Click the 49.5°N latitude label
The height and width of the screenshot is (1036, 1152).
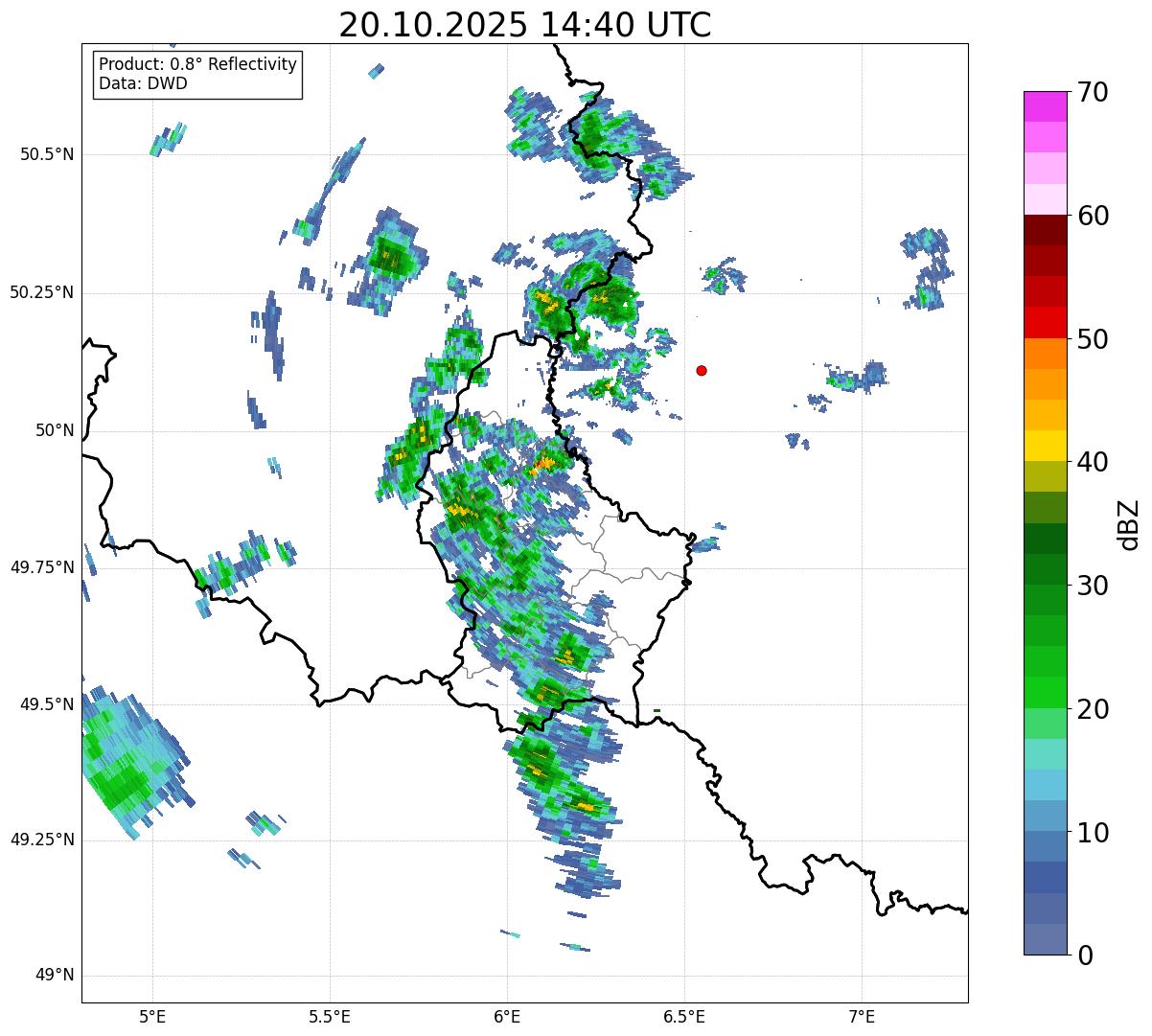click(47, 704)
